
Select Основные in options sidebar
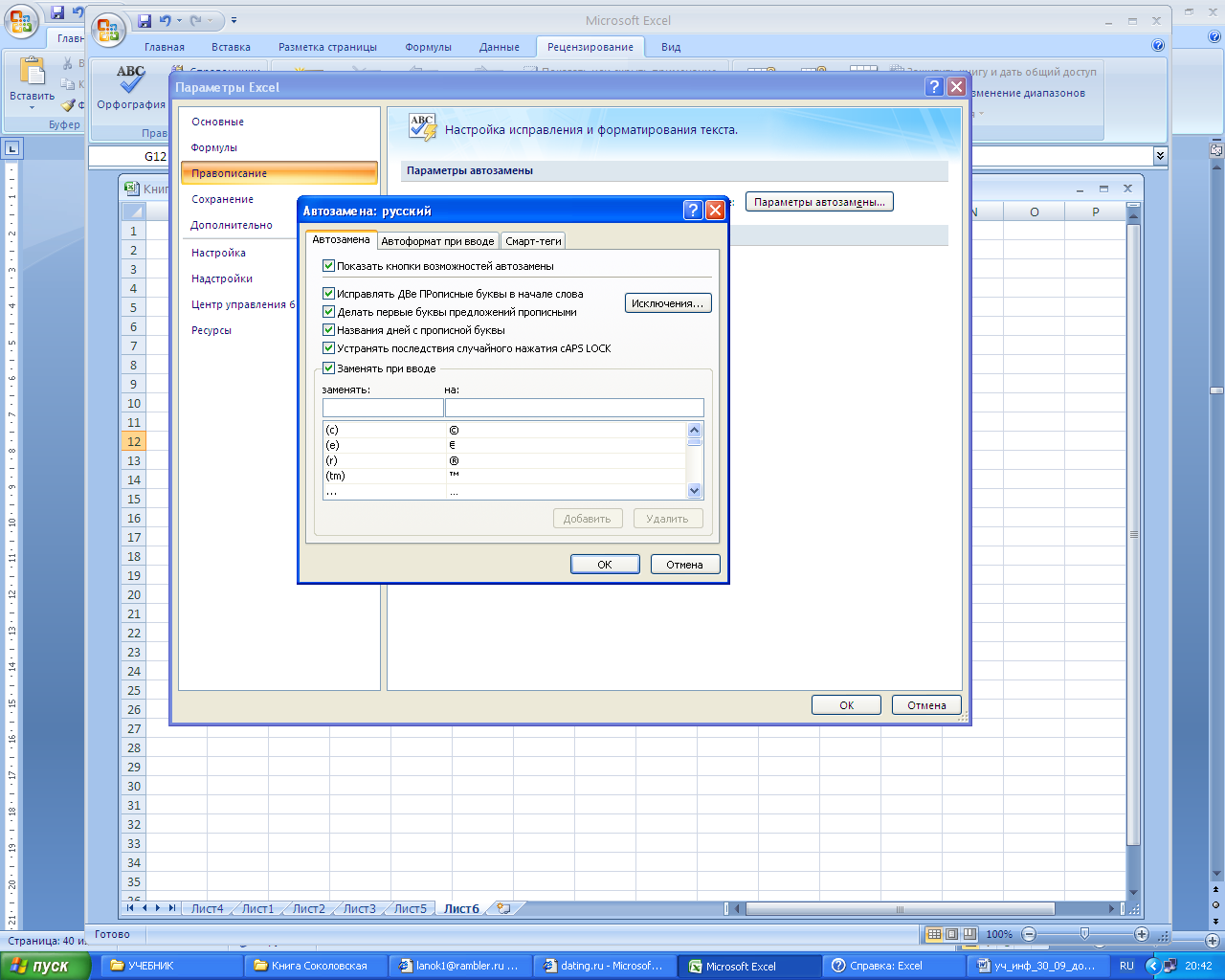pyautogui.click(x=278, y=122)
